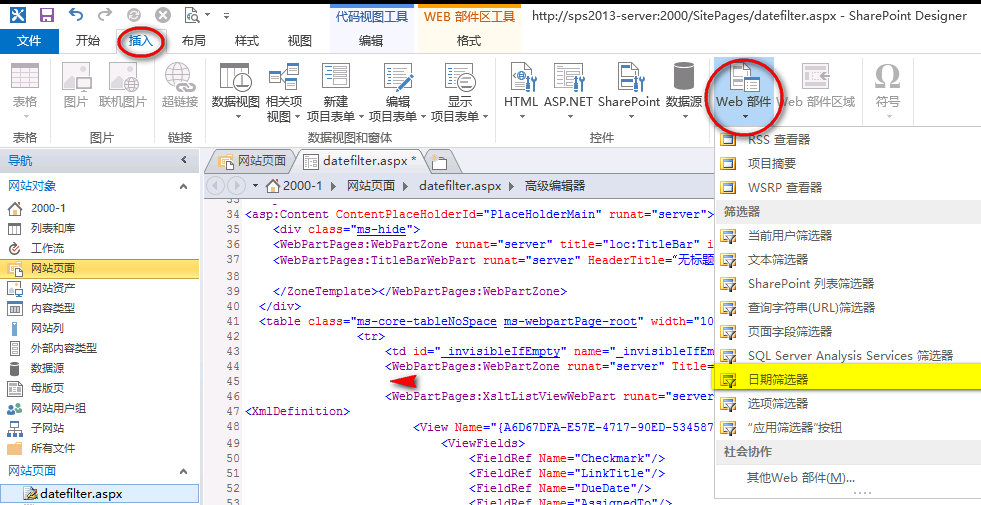Click the 符号 symbol button

tap(887, 91)
